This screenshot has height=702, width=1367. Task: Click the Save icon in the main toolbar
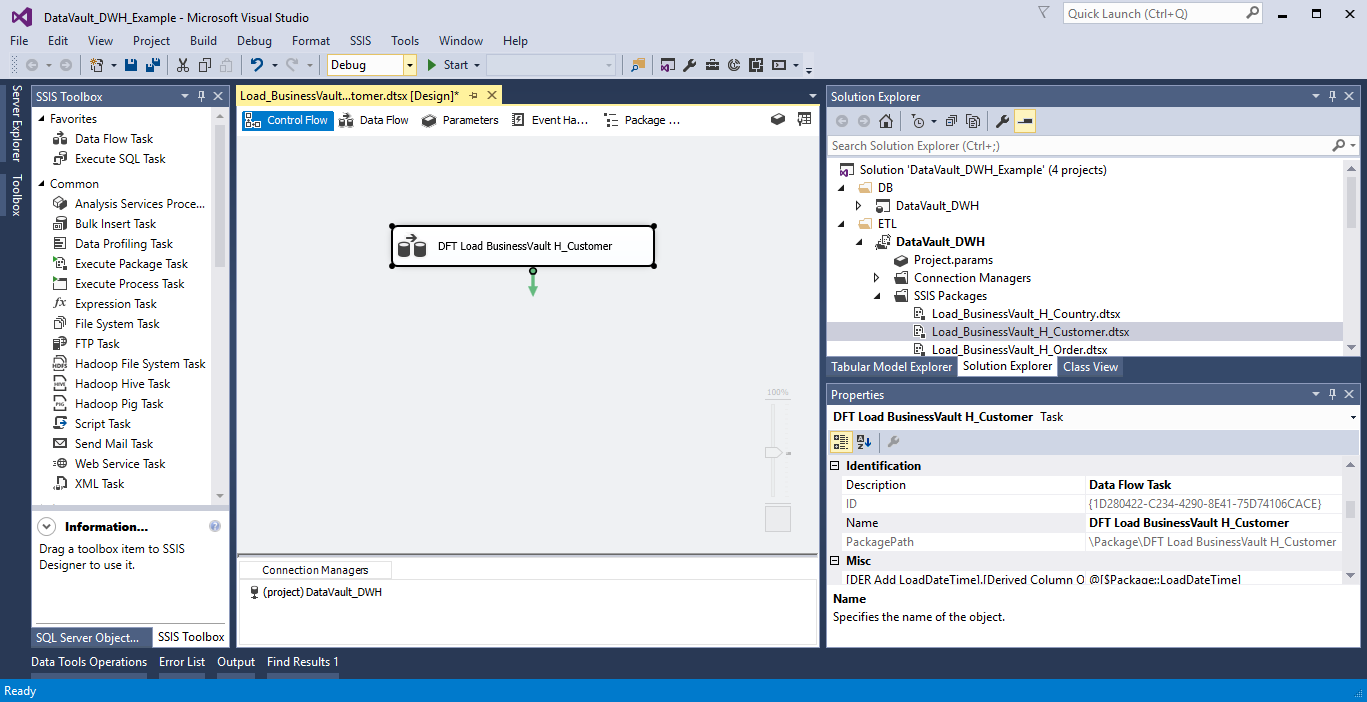131,65
